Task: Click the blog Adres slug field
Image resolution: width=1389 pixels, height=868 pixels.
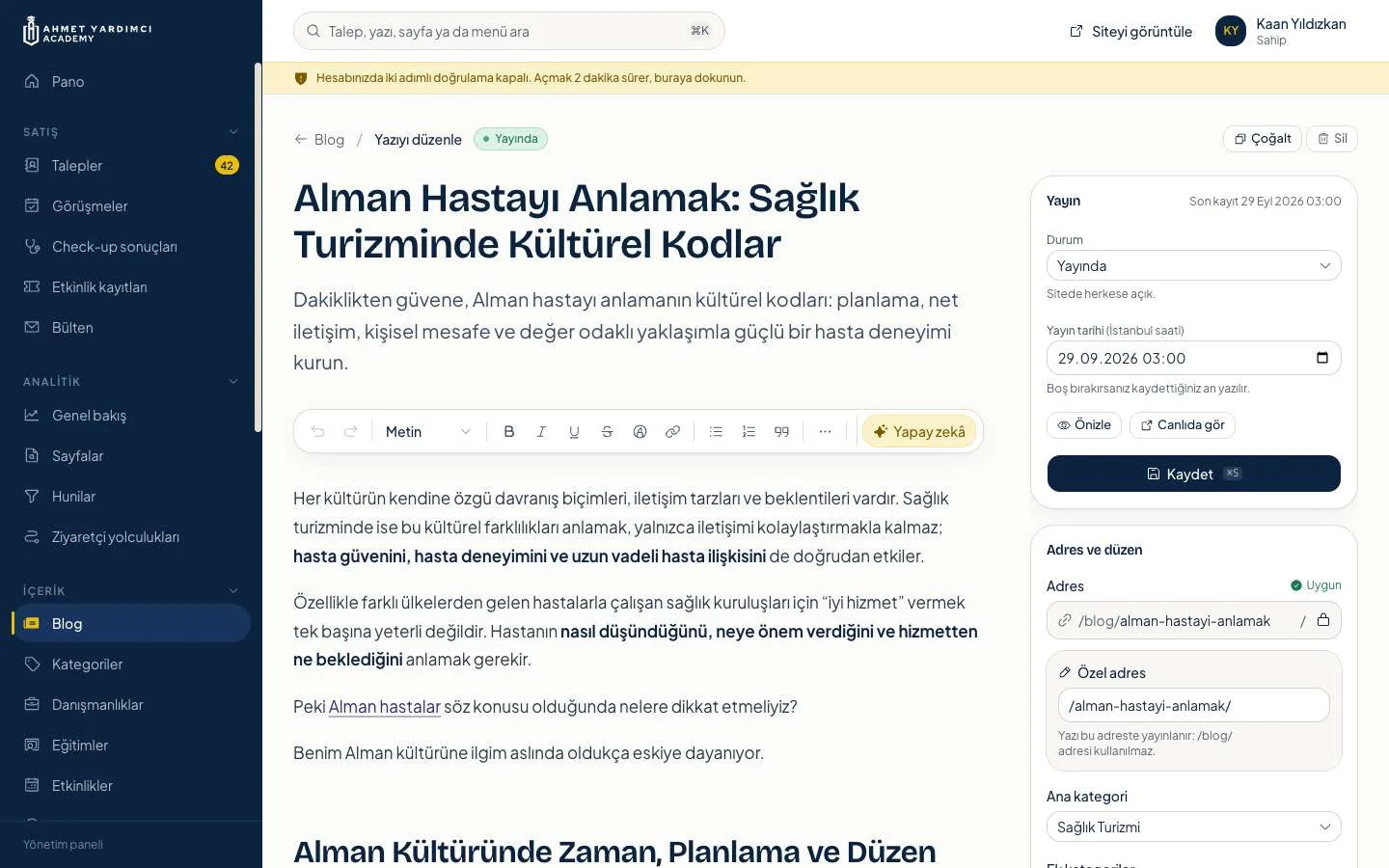Action: click(x=1194, y=620)
